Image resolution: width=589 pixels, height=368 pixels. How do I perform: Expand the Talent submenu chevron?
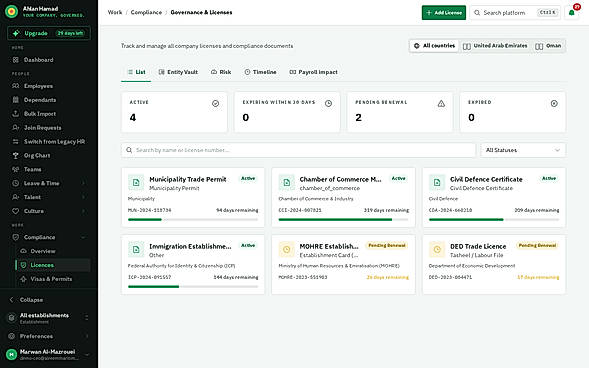83,197
